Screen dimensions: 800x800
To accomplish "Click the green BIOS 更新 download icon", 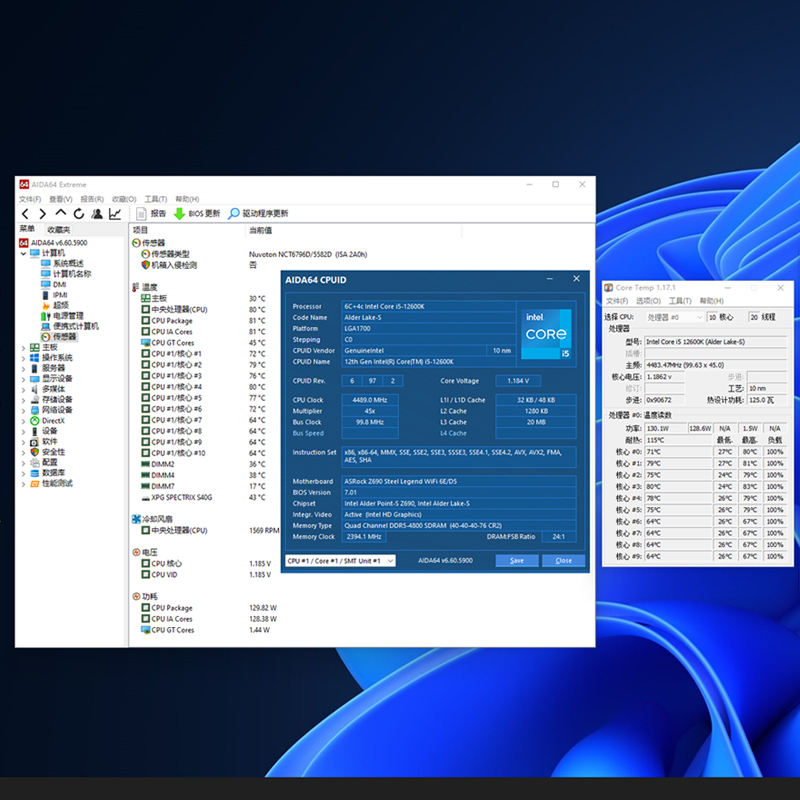I will [x=179, y=213].
